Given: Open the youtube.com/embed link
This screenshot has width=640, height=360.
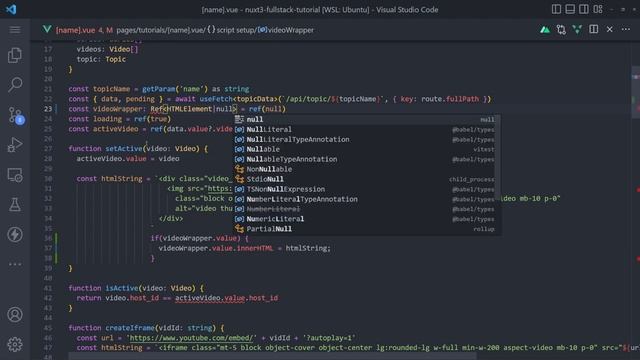Looking at the screenshot, I should pos(191,338).
